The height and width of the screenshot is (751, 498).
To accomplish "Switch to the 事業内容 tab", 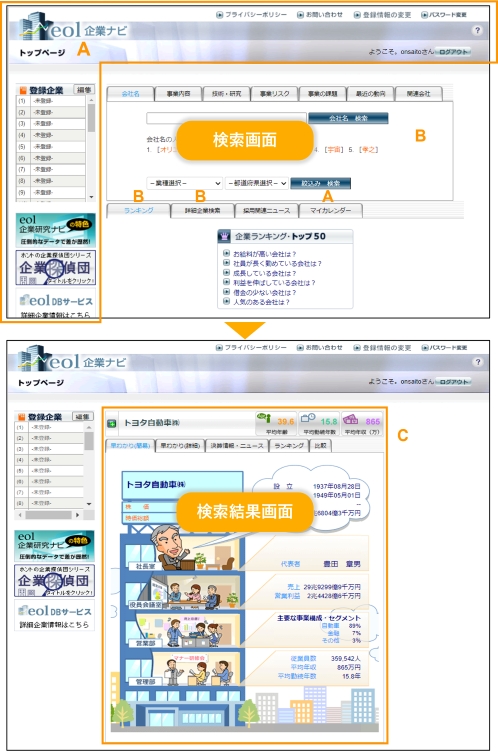I will pyautogui.click(x=178, y=94).
